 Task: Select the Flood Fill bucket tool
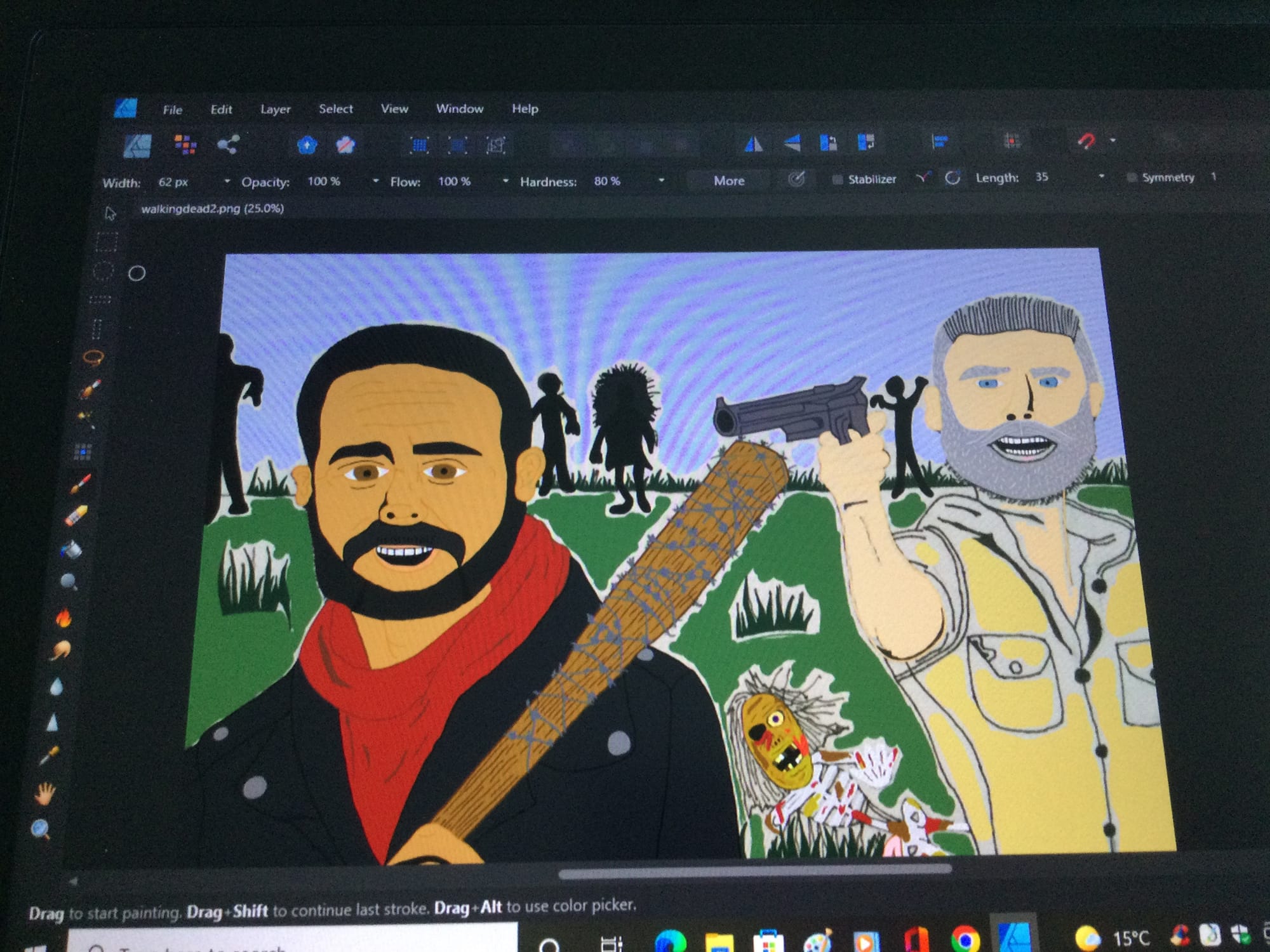pos(72,549)
